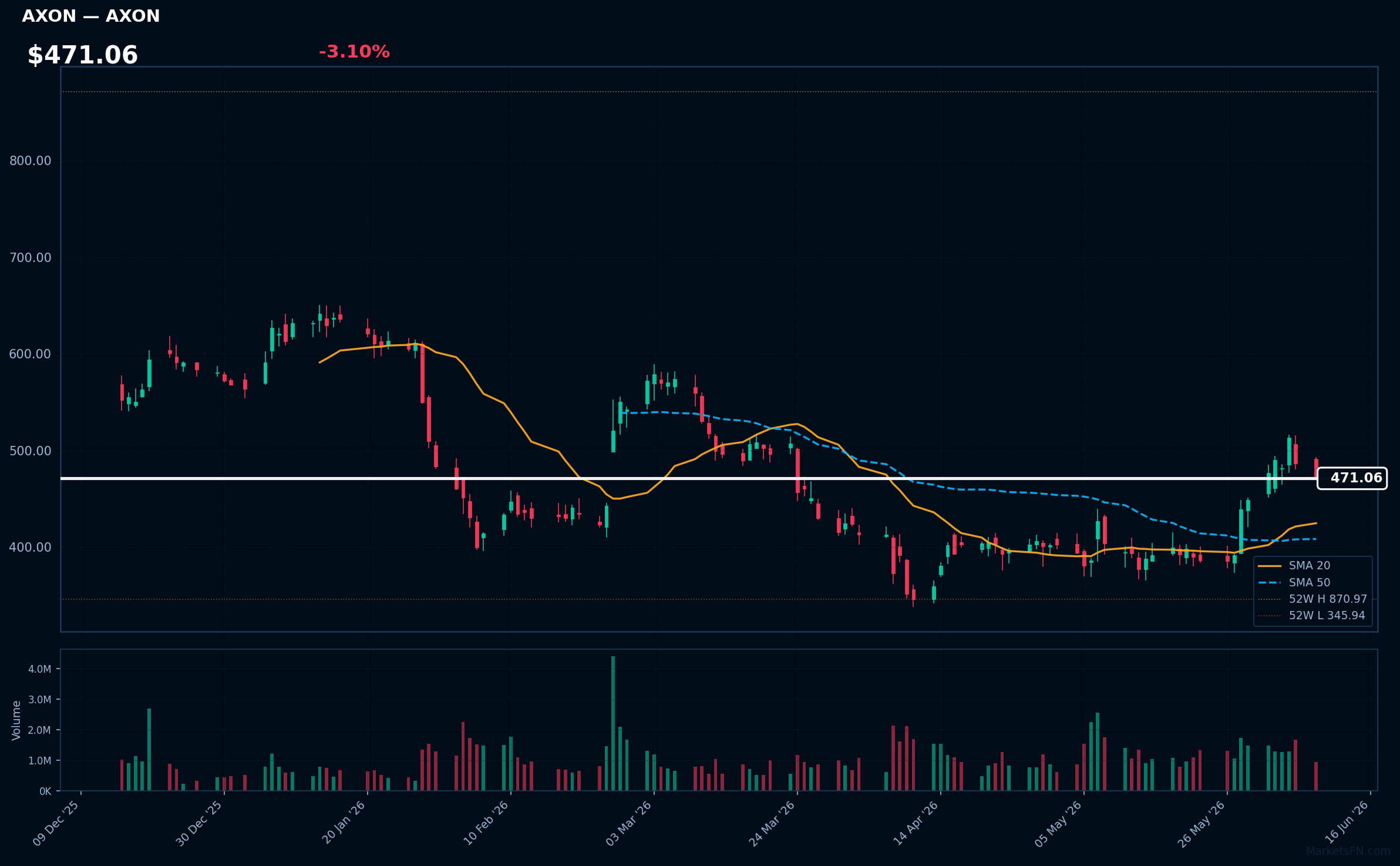1400x866 pixels.
Task: Click the 800.00 price axis label
Action: click(x=31, y=161)
